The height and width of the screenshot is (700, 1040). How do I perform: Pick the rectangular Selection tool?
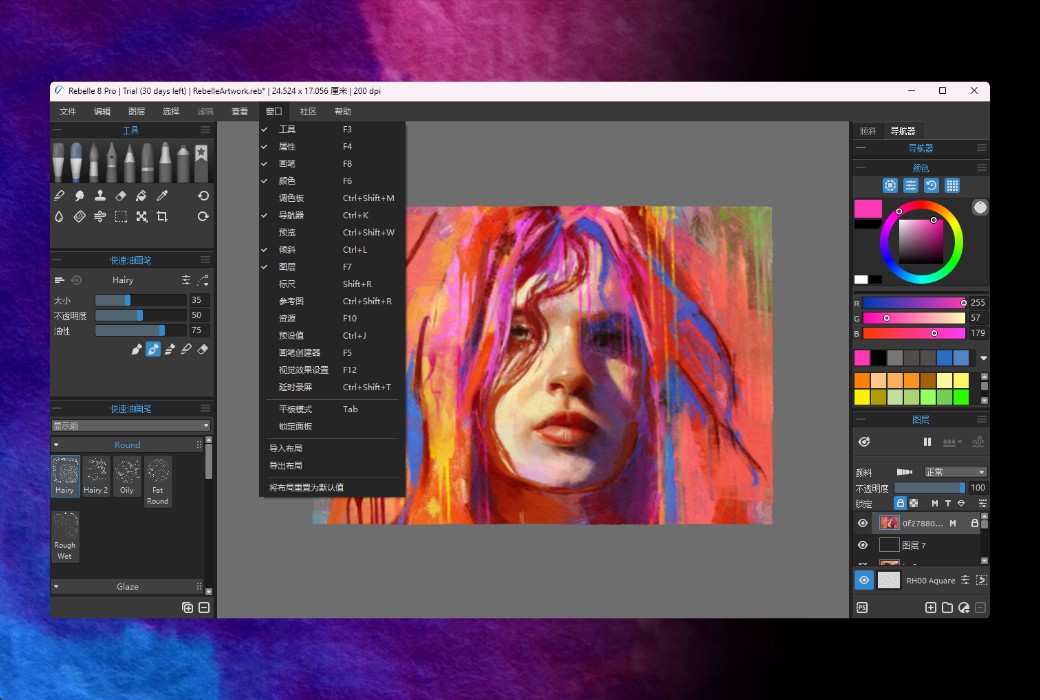click(121, 217)
